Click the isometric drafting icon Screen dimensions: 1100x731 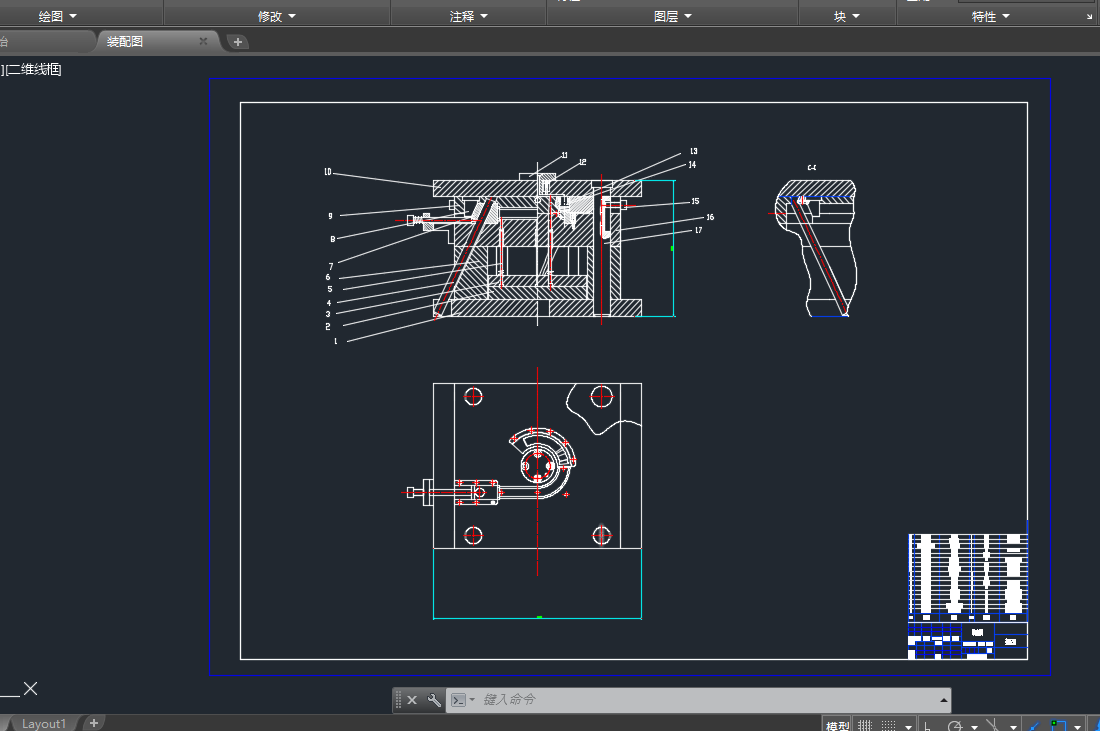pos(993,725)
